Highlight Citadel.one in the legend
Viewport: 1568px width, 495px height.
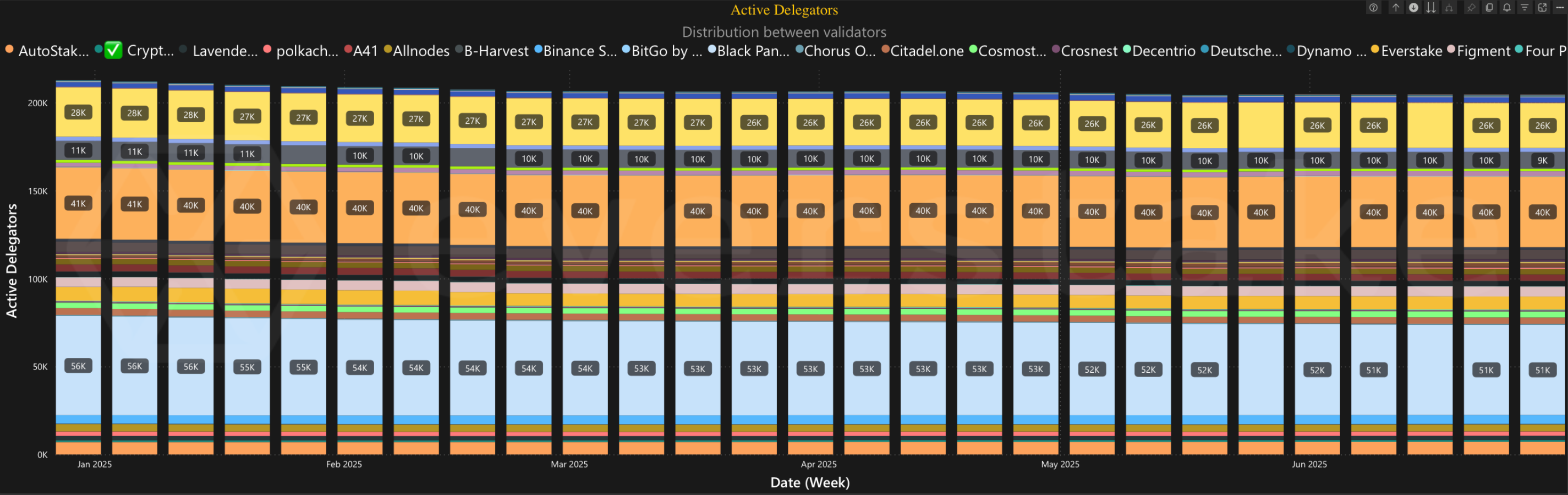(922, 51)
